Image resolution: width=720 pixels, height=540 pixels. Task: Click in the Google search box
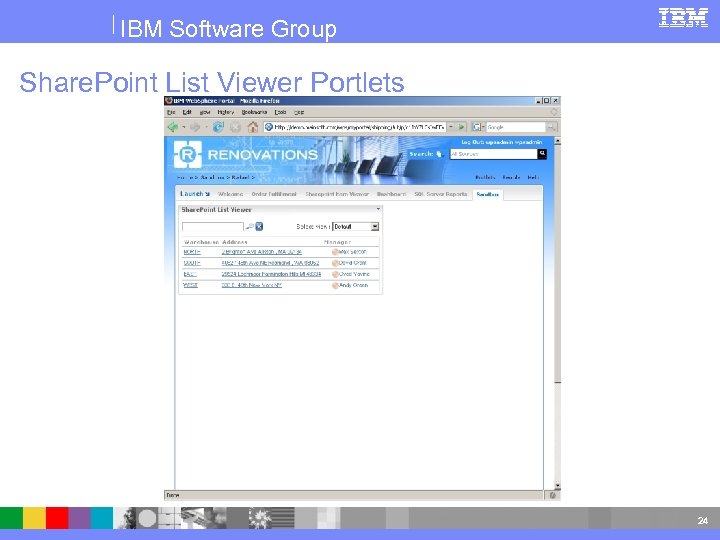tap(515, 127)
